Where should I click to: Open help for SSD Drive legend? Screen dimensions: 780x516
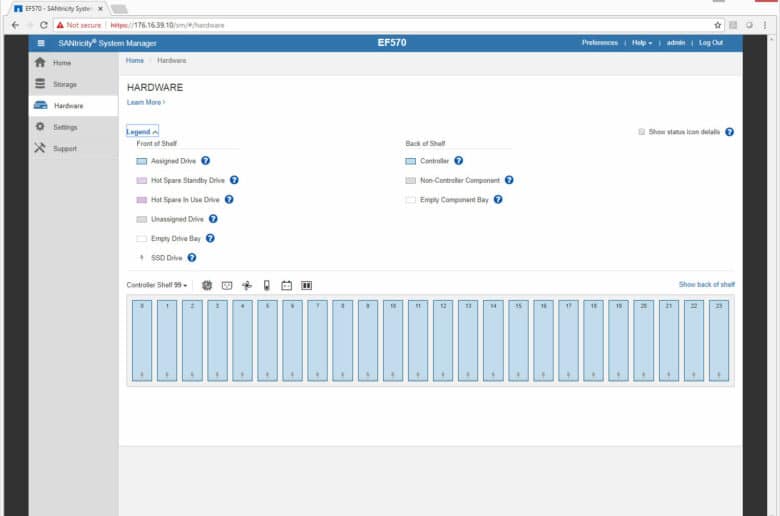click(x=192, y=257)
